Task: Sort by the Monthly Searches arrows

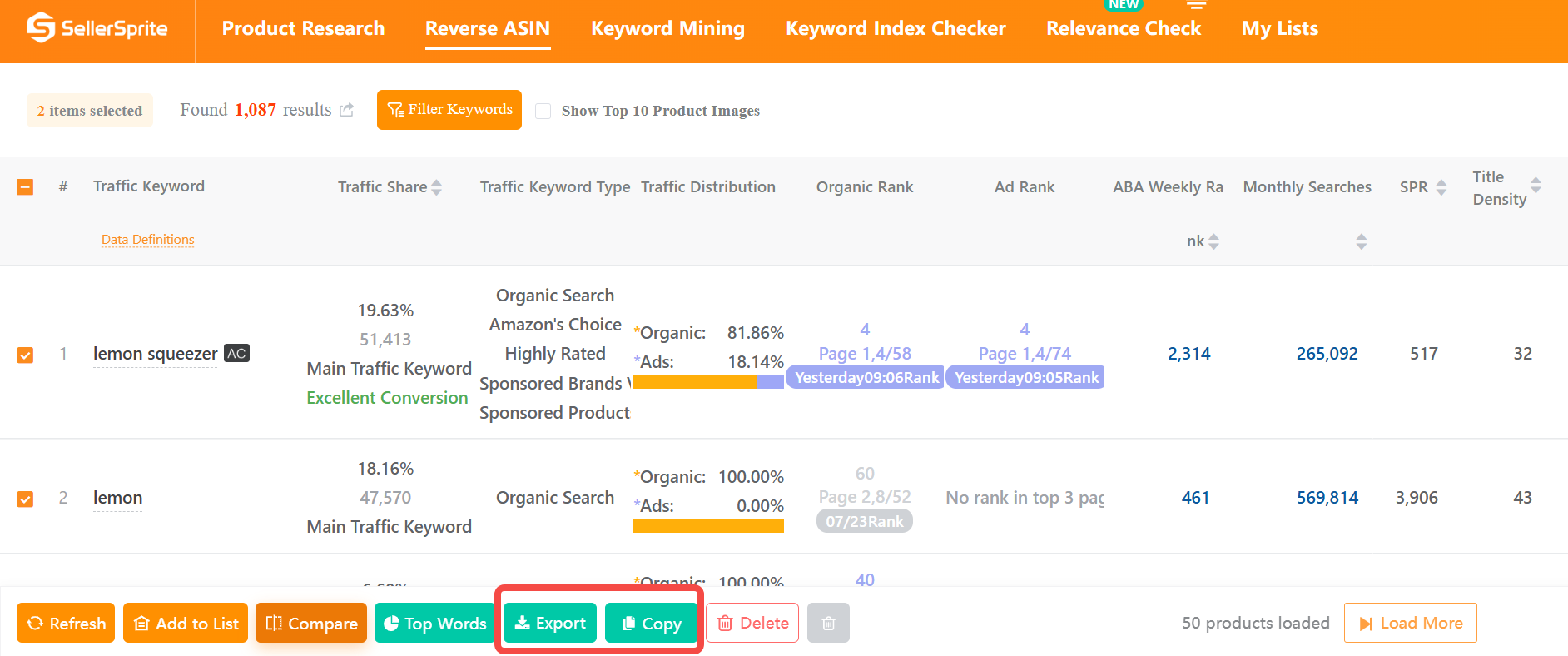Action: coord(1362,241)
